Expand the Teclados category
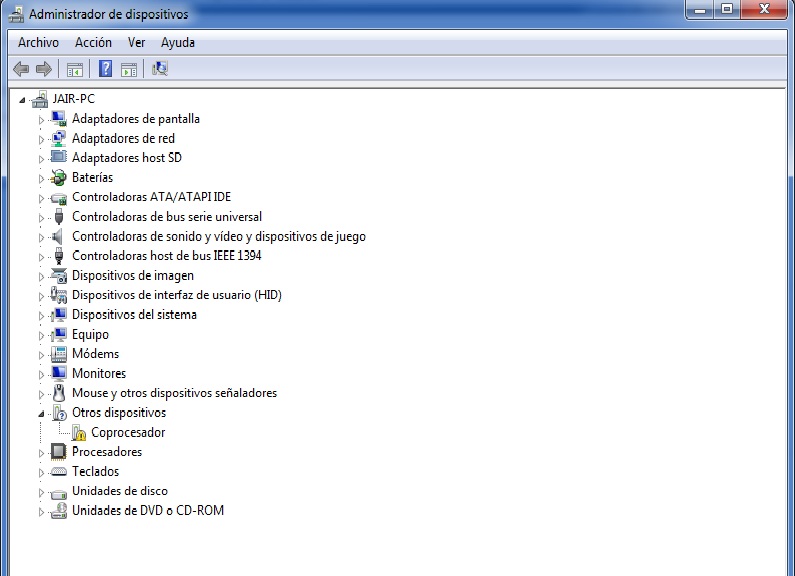The width and height of the screenshot is (795, 576). pos(41,473)
